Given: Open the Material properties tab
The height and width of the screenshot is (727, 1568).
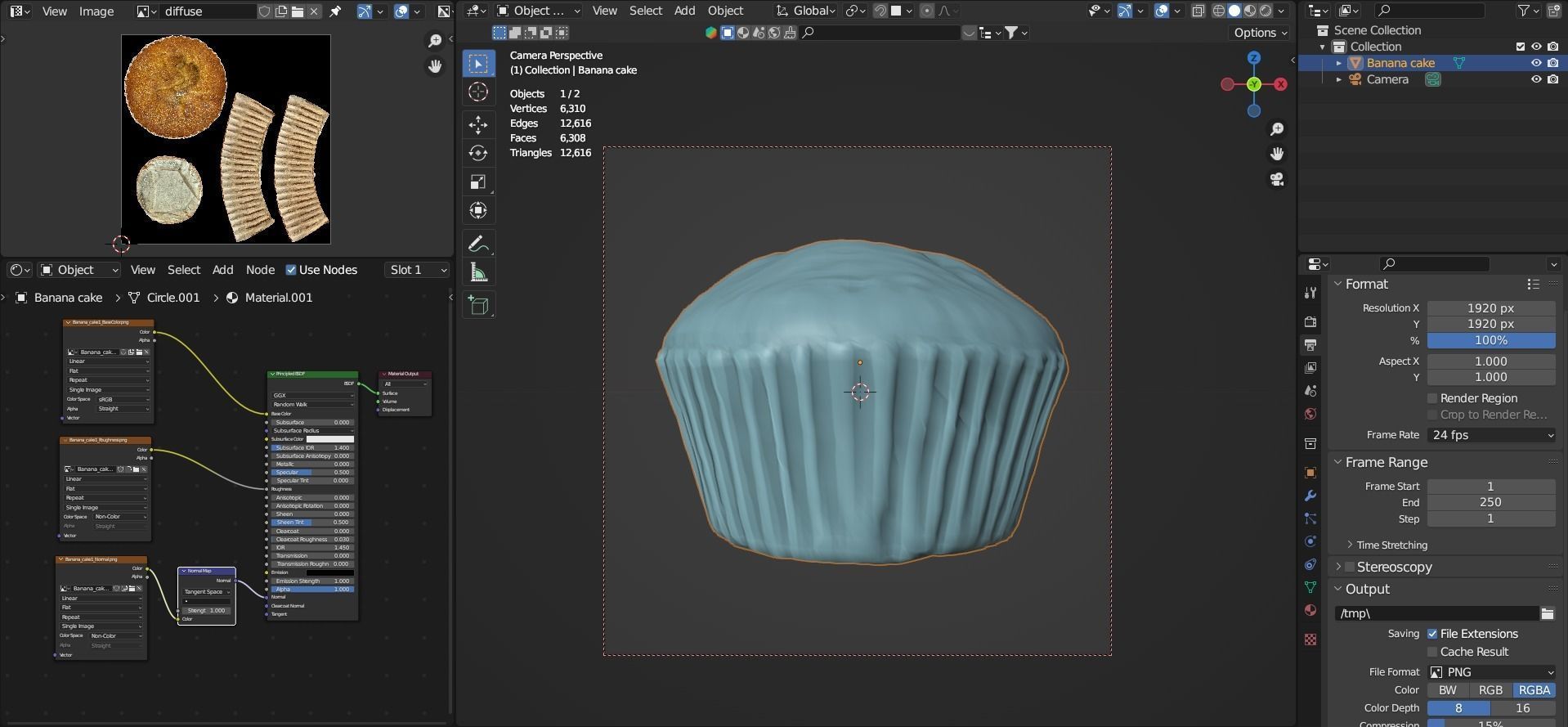Looking at the screenshot, I should 1310,610.
